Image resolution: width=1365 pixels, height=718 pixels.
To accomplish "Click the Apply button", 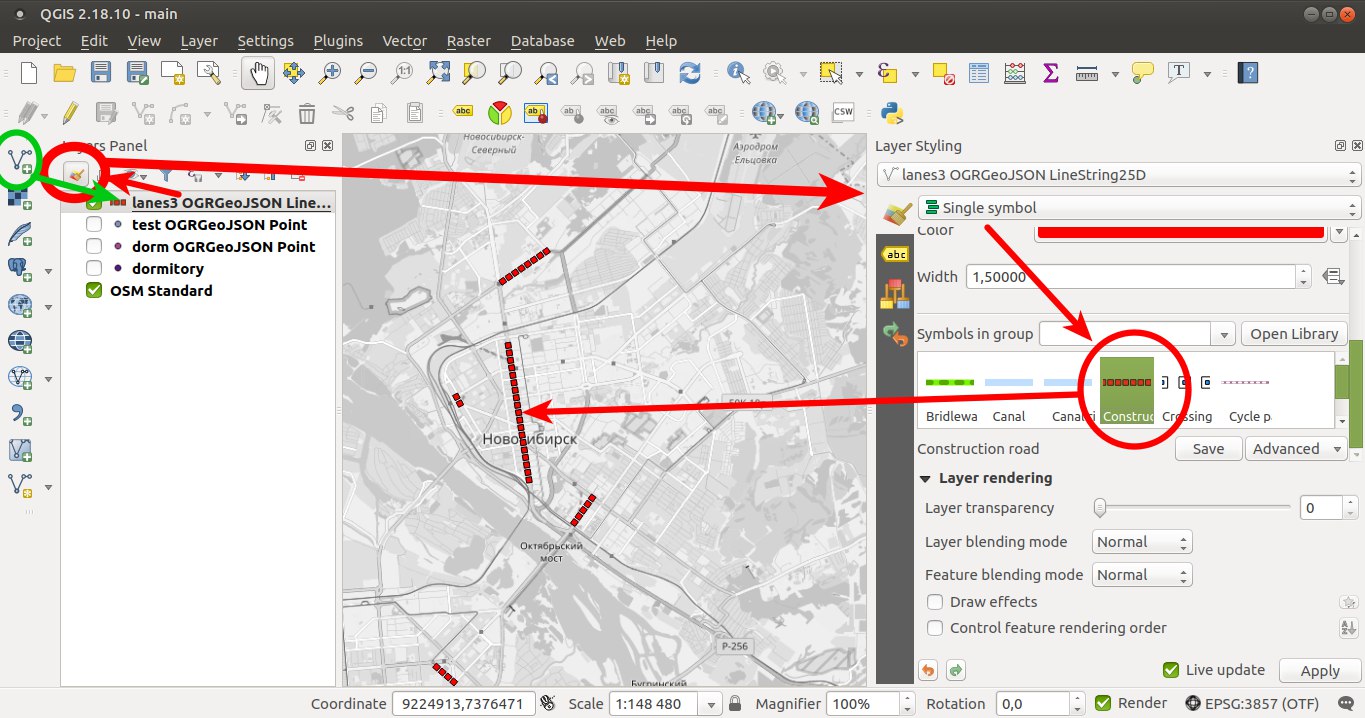I will coord(1320,671).
